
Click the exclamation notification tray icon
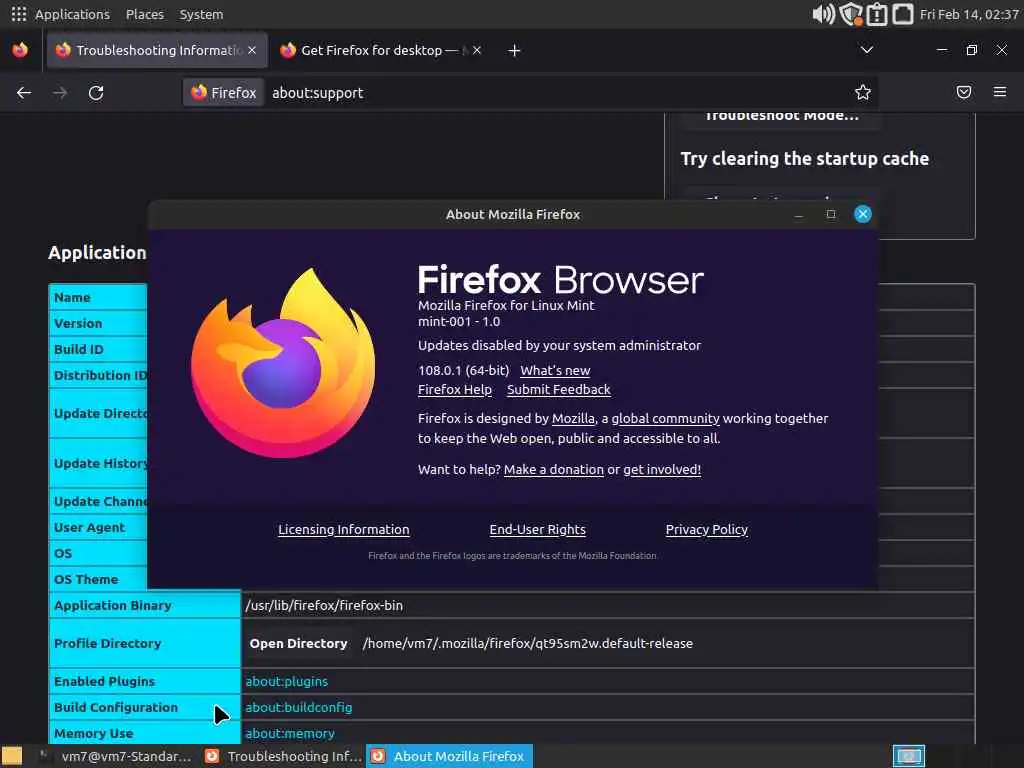point(877,14)
